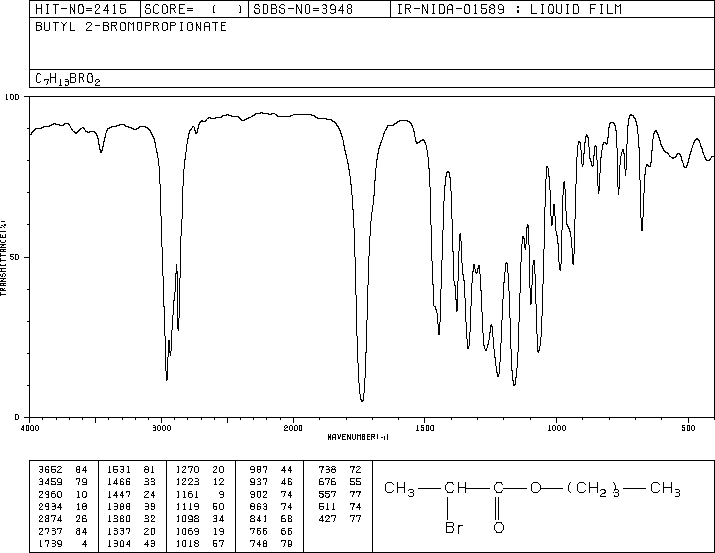This screenshot has height=553, width=715.
Task: Select the 1069 peak table entry
Action: (200, 531)
